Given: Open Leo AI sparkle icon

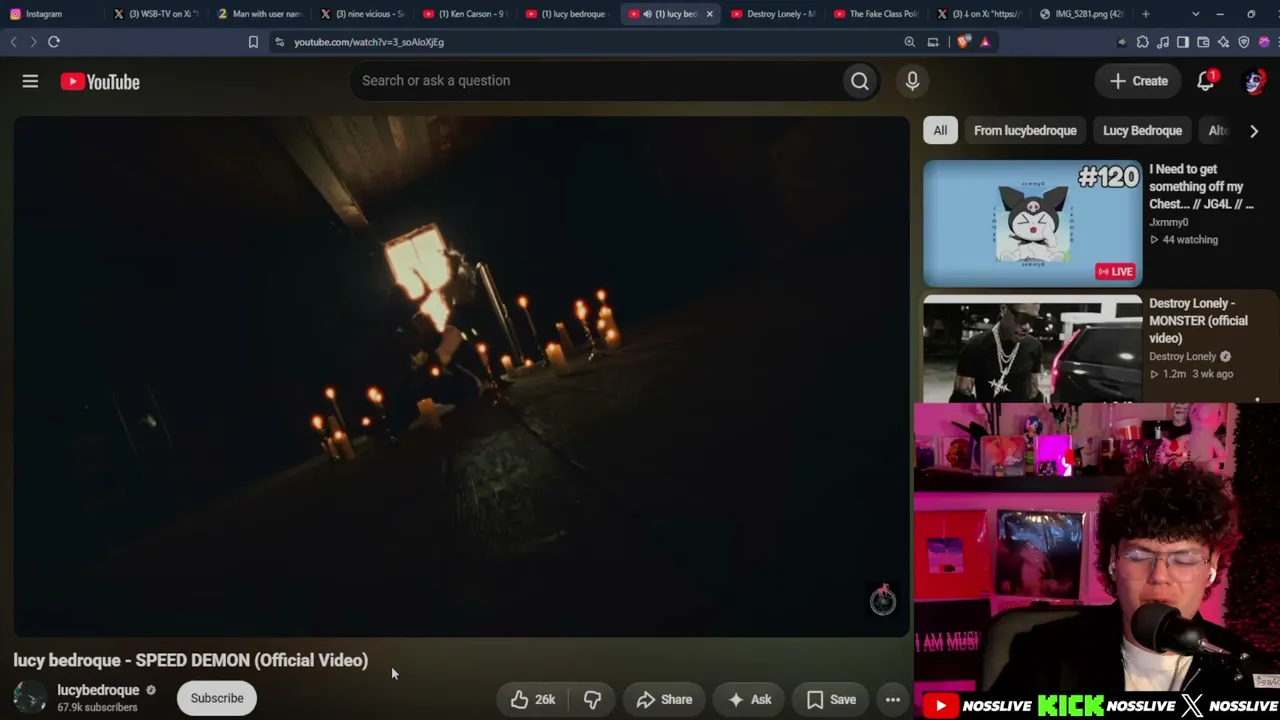Looking at the screenshot, I should pos(1223,42).
